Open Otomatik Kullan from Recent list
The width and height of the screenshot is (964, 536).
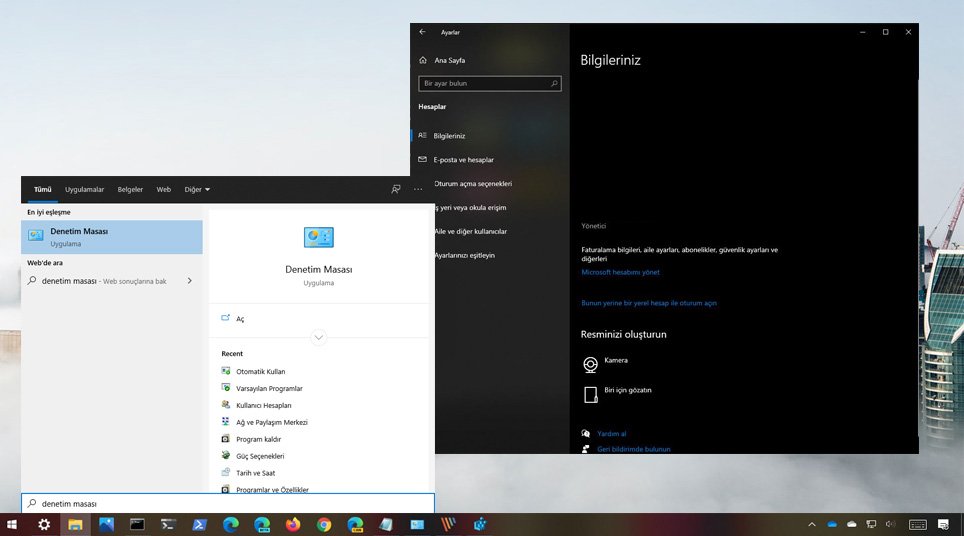260,371
